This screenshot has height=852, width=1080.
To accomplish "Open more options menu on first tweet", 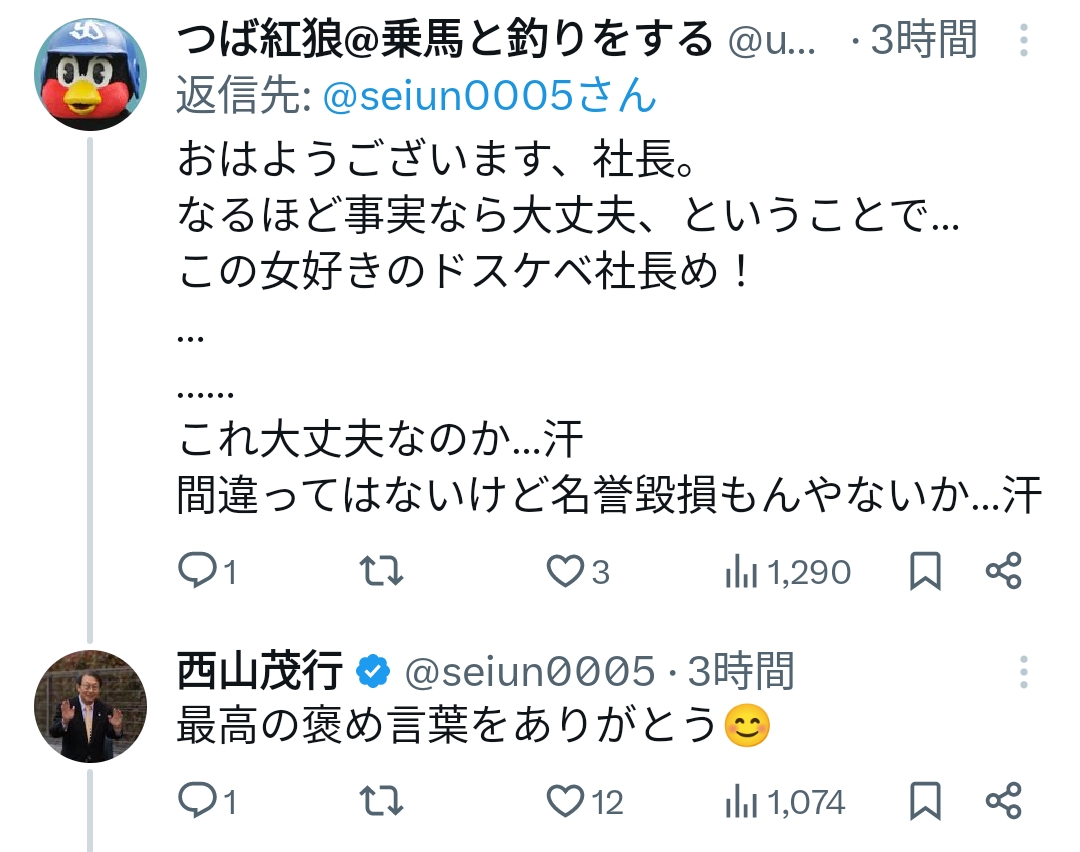I will point(1024,41).
